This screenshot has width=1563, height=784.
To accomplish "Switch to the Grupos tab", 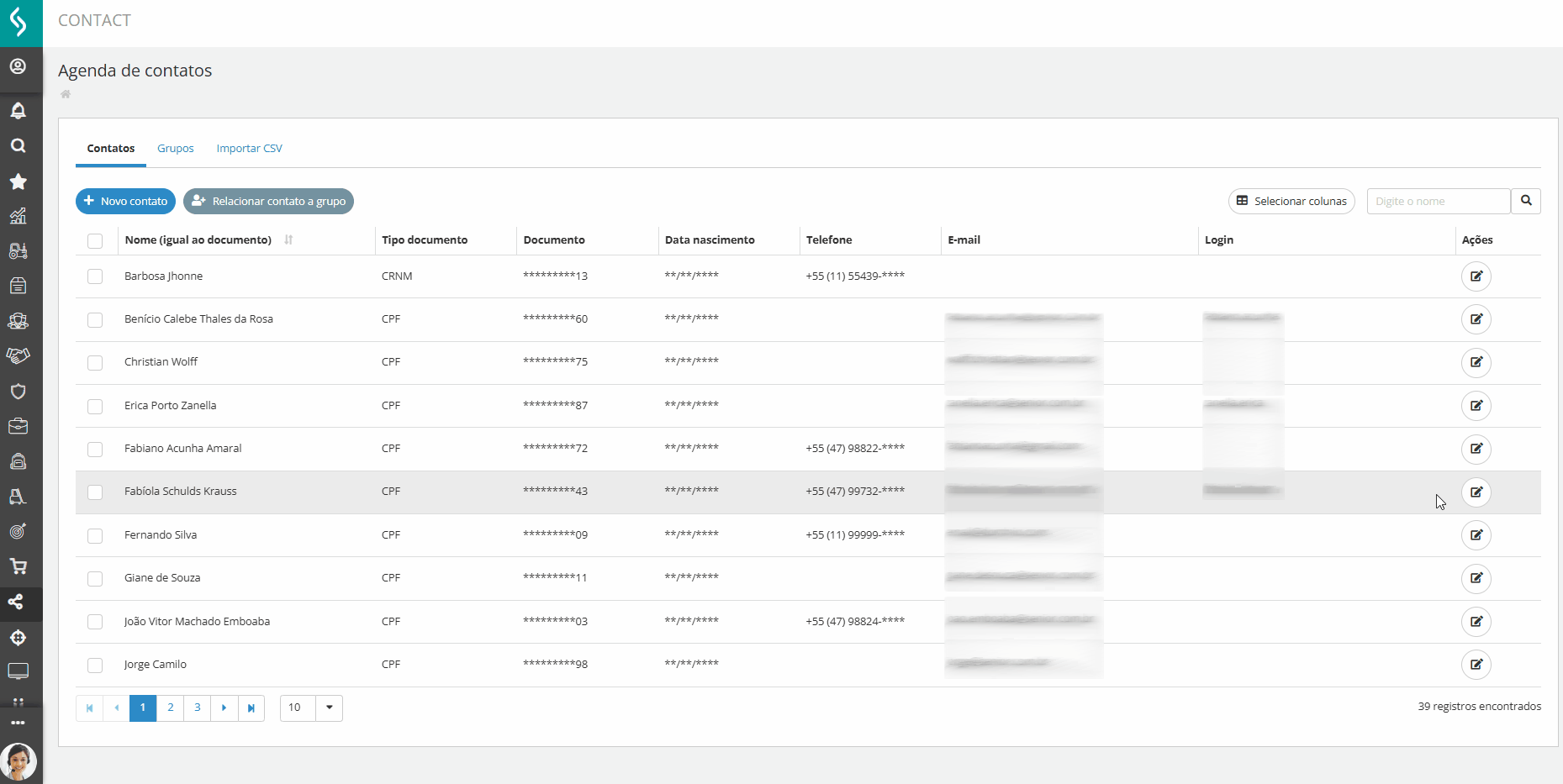I will point(175,149).
